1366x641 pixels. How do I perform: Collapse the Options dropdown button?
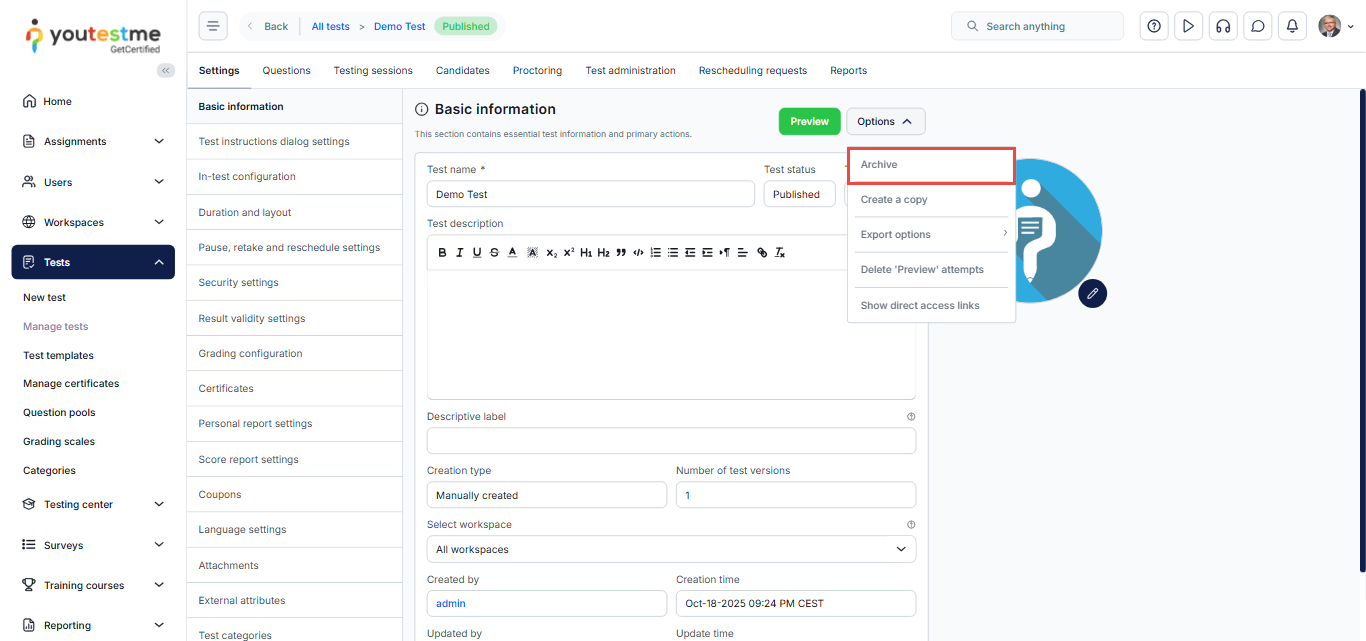[x=885, y=121]
